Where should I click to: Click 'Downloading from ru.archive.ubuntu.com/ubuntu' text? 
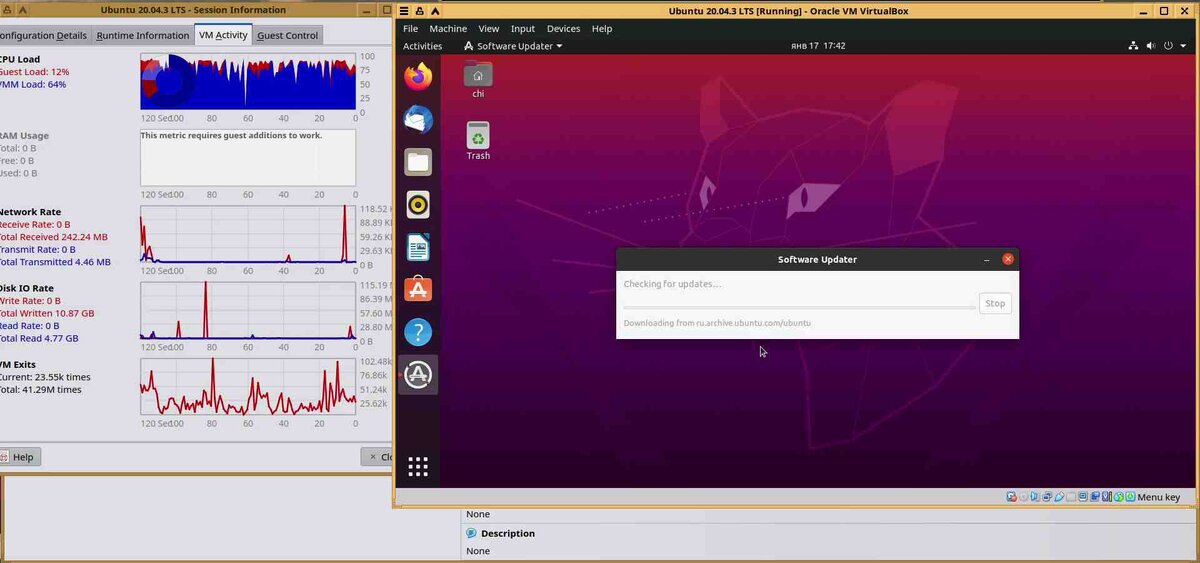point(717,323)
